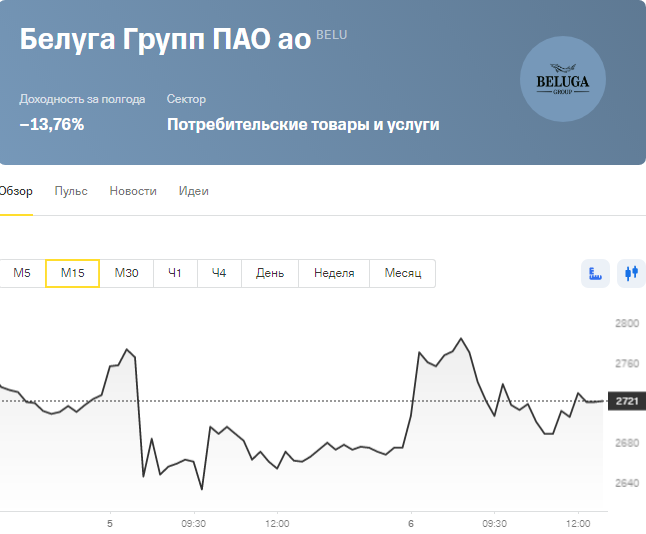Click date marker 5 on time axis
The width and height of the screenshot is (646, 534).
click(x=110, y=524)
